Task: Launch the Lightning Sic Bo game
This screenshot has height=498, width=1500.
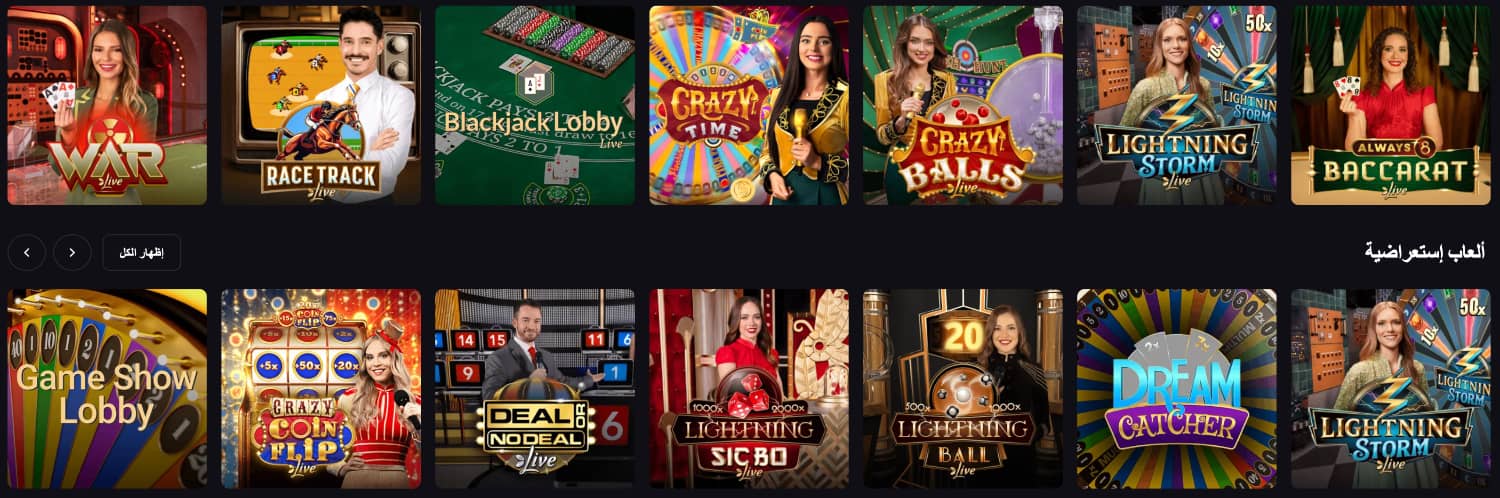Action: [x=749, y=389]
